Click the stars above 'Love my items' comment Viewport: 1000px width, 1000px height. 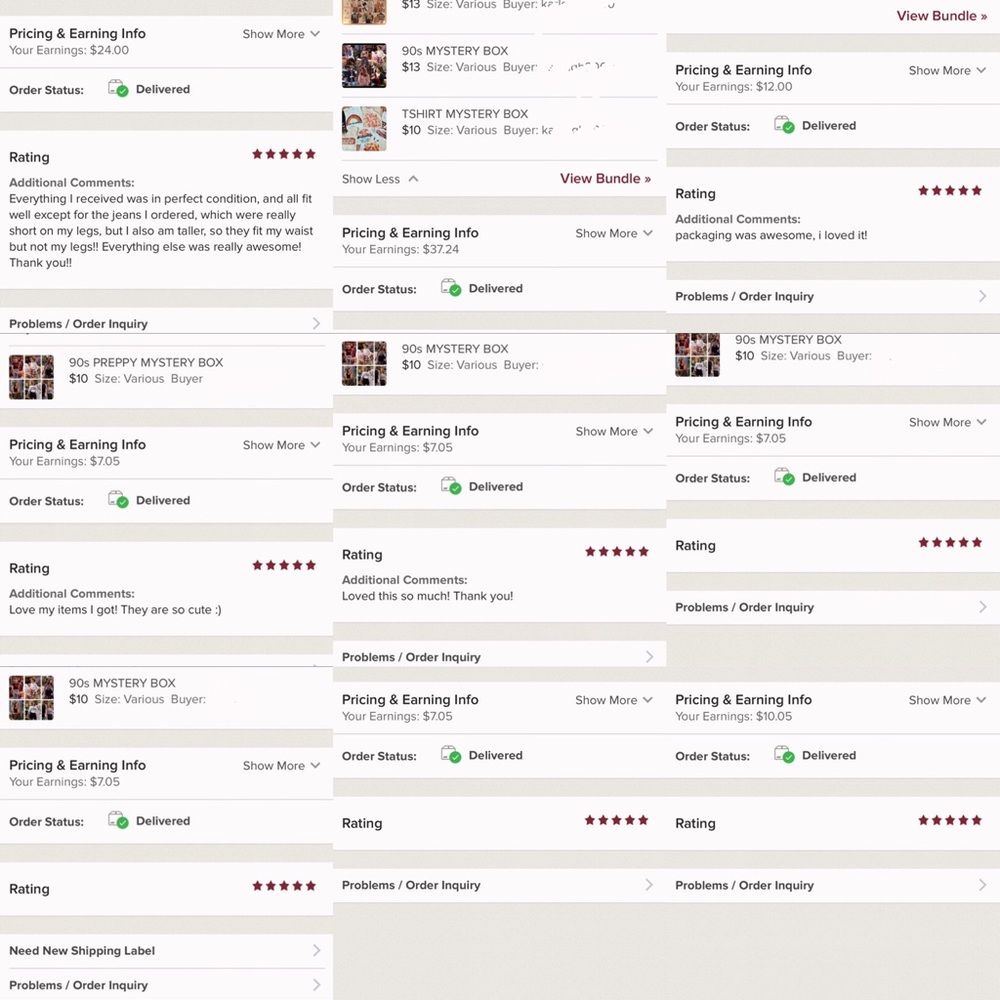pos(284,565)
